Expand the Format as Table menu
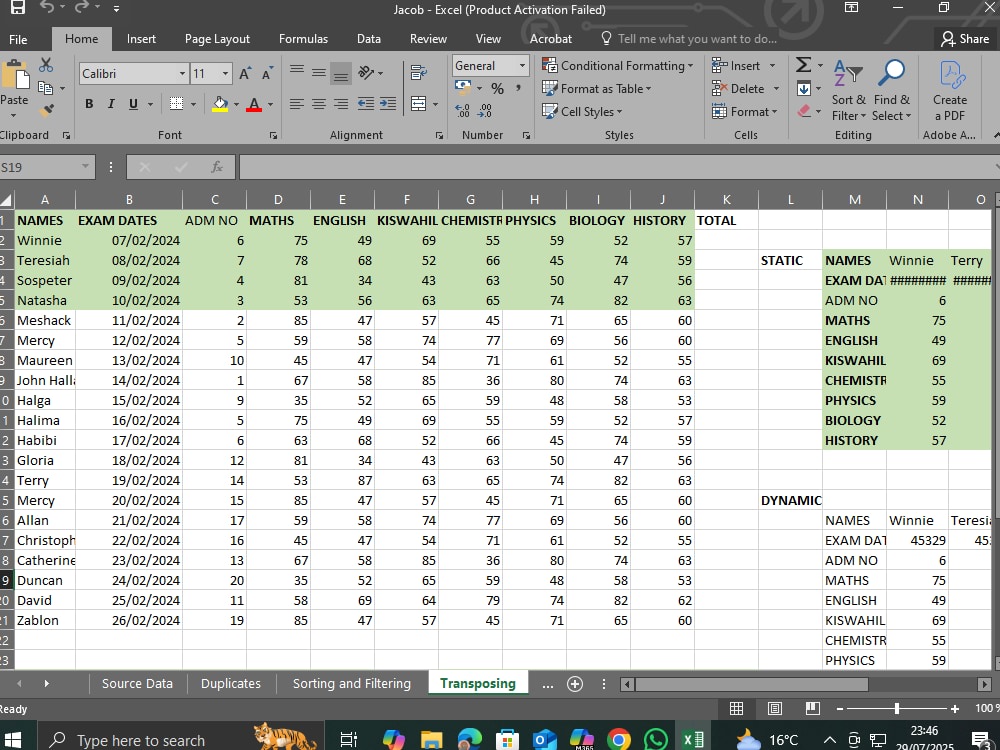 [596, 89]
